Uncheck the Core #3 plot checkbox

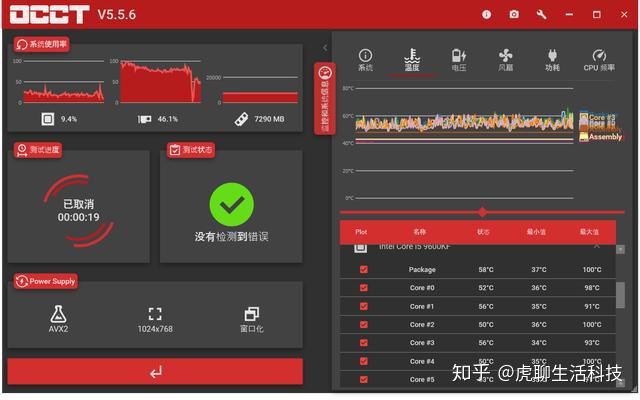[x=364, y=343]
